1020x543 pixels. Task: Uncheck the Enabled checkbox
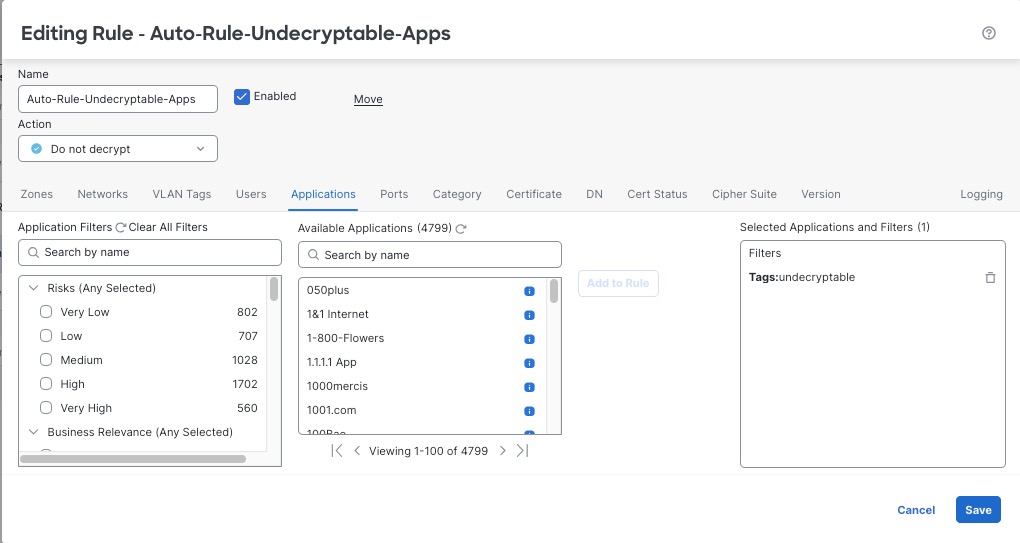point(241,97)
